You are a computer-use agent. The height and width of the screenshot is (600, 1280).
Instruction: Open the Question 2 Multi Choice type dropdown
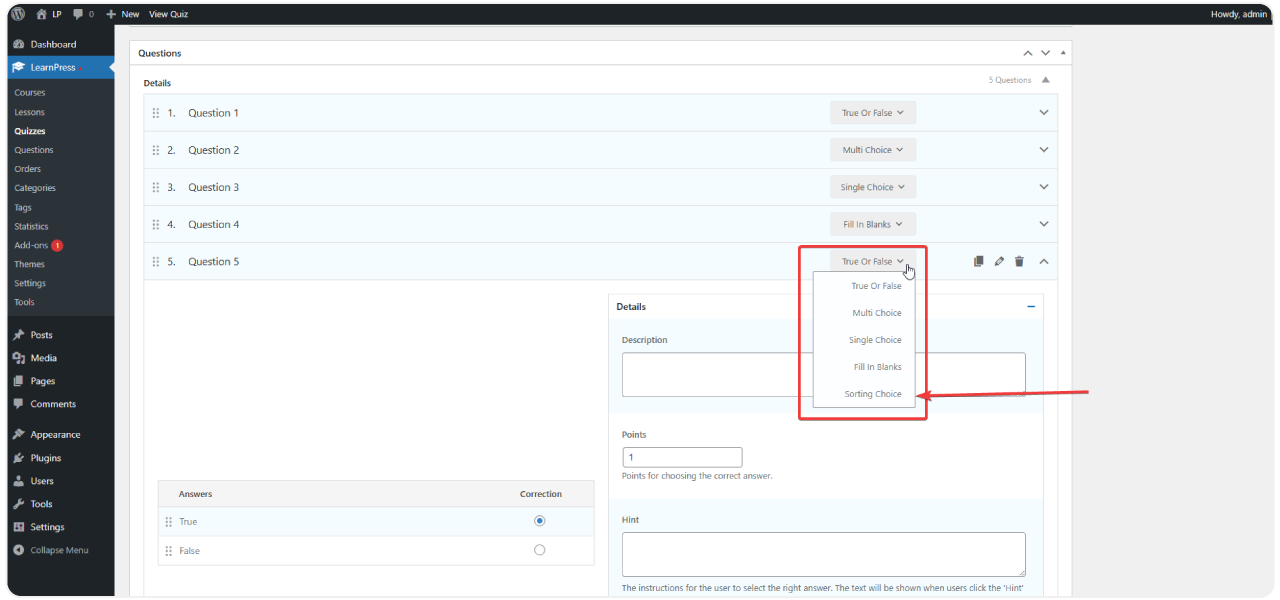point(872,150)
